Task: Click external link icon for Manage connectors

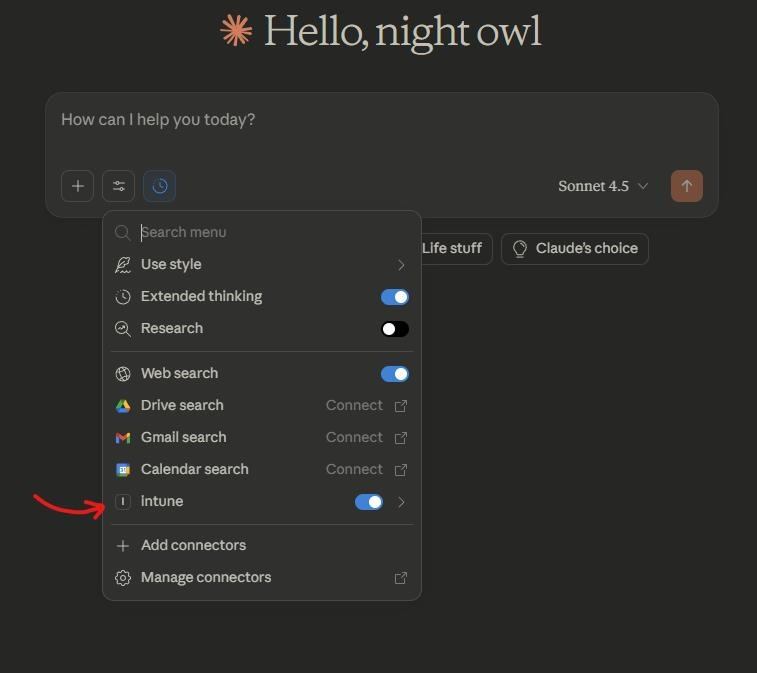Action: 401,578
